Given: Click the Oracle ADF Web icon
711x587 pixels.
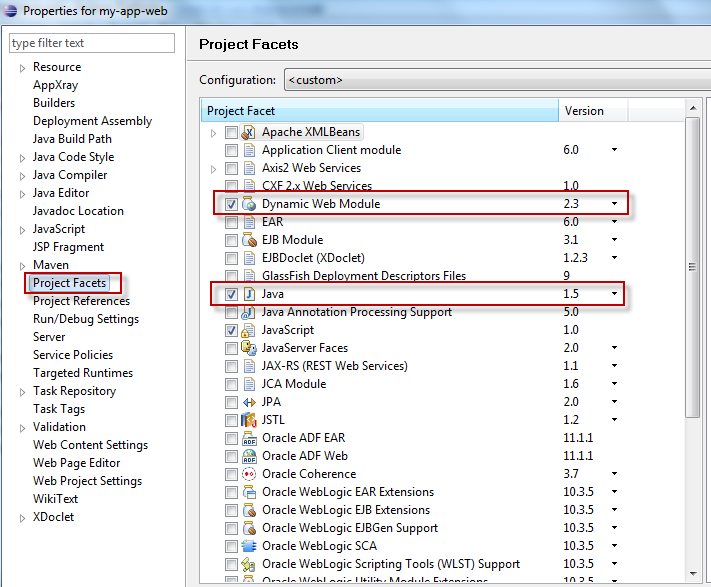Looking at the screenshot, I should tap(249, 456).
